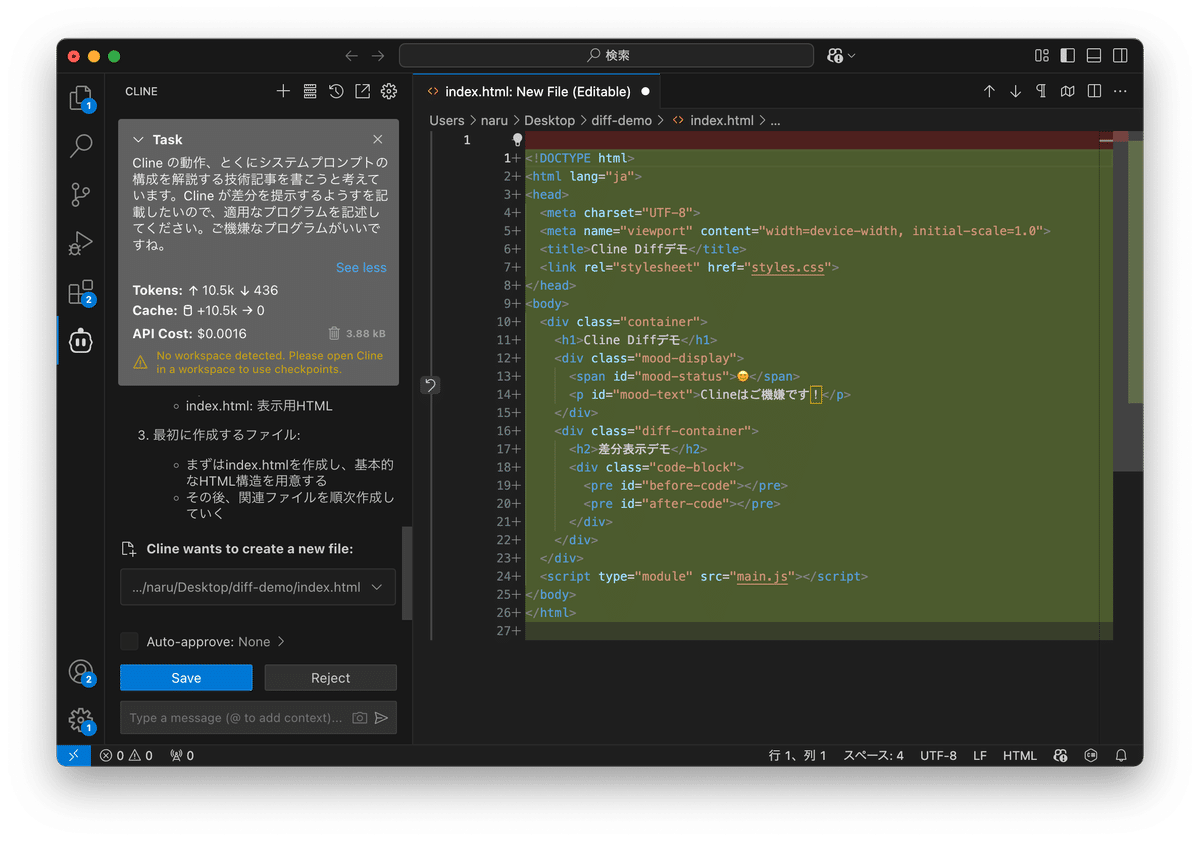Open the Explorer view in activity bar
The image size is (1200, 841).
80,98
